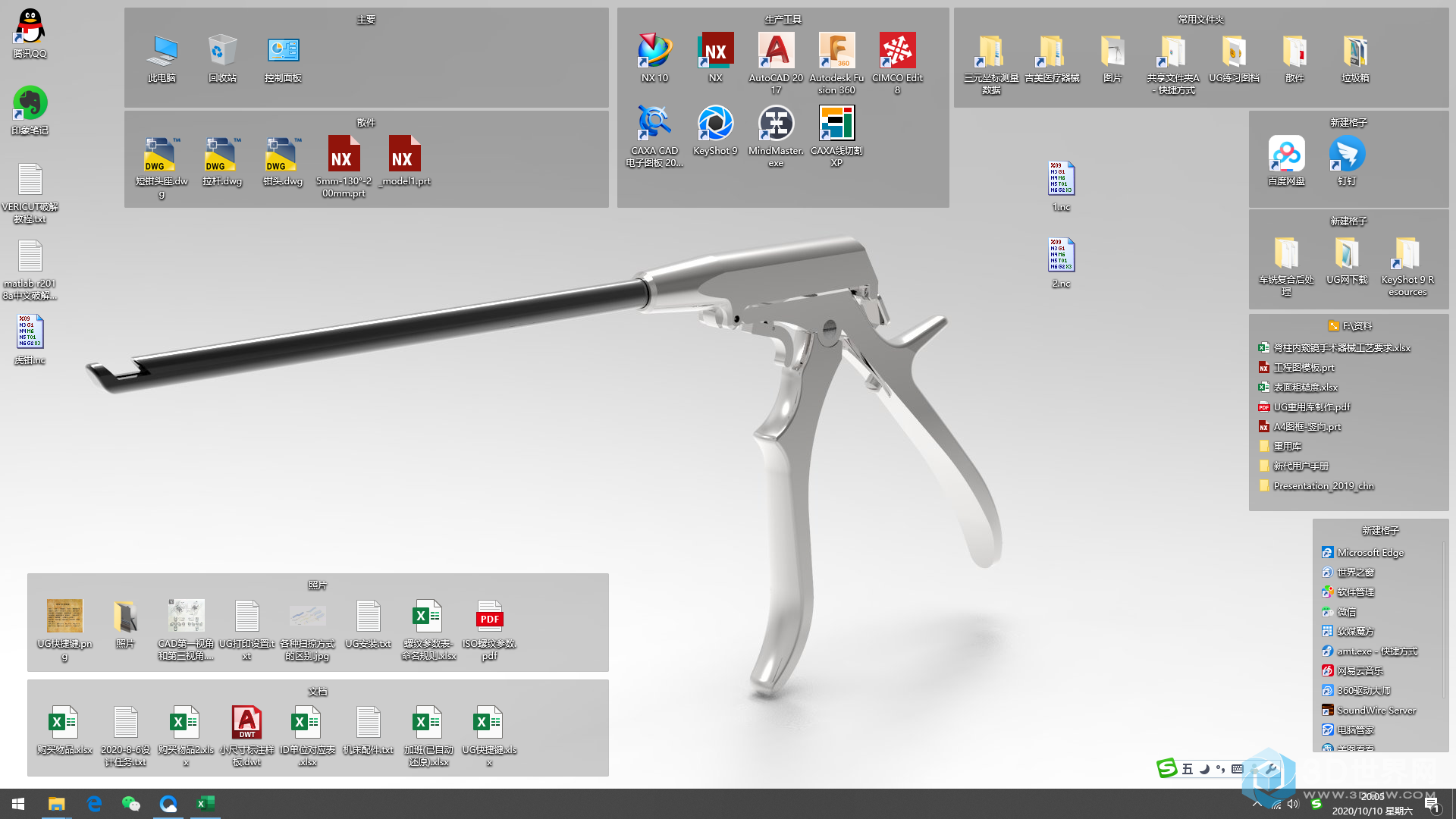The width and height of the screenshot is (1456, 819).
Task: Click the Windows Start button
Action: click(x=18, y=804)
